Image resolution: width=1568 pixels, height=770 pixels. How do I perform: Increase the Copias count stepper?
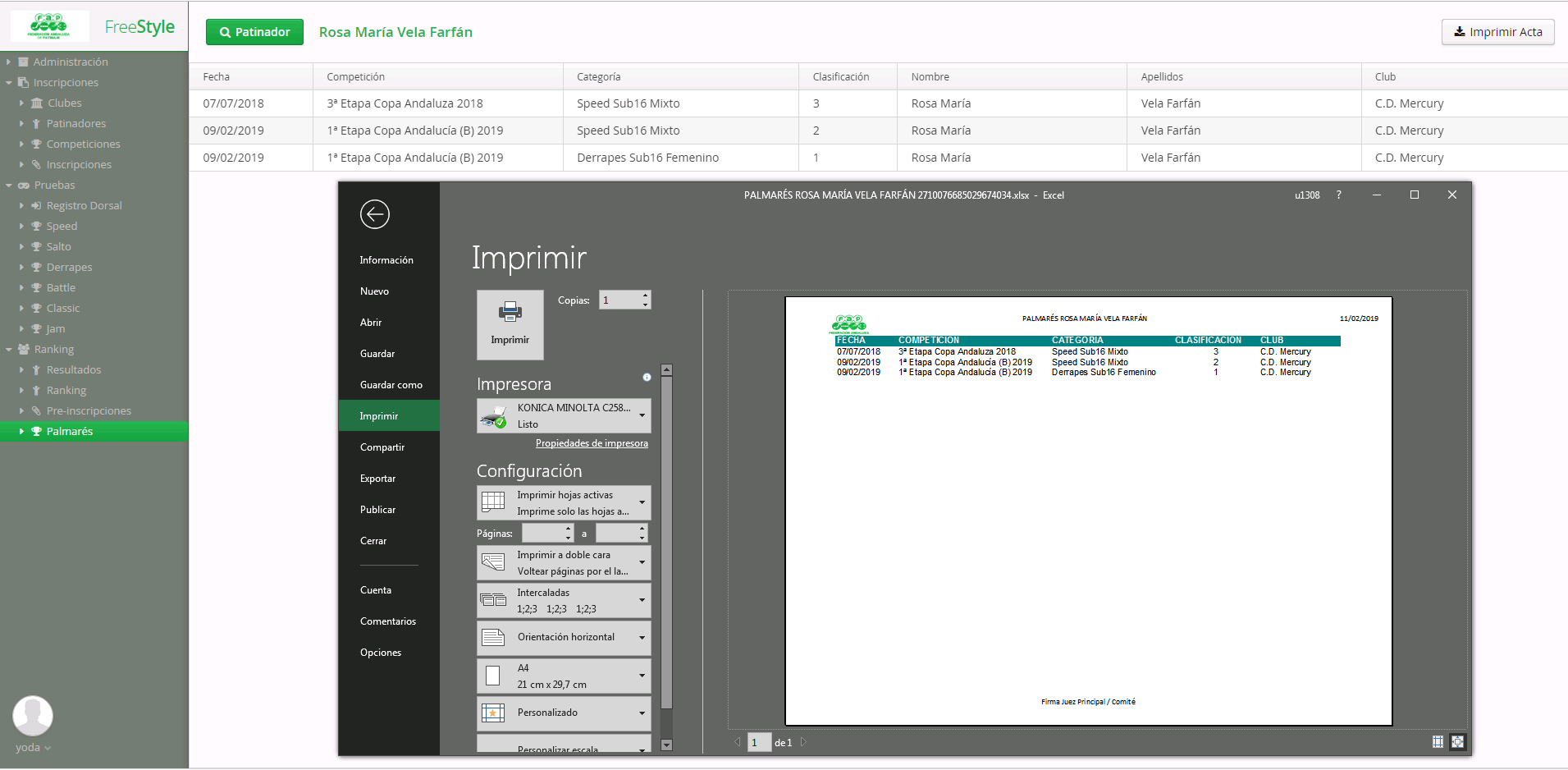point(646,296)
